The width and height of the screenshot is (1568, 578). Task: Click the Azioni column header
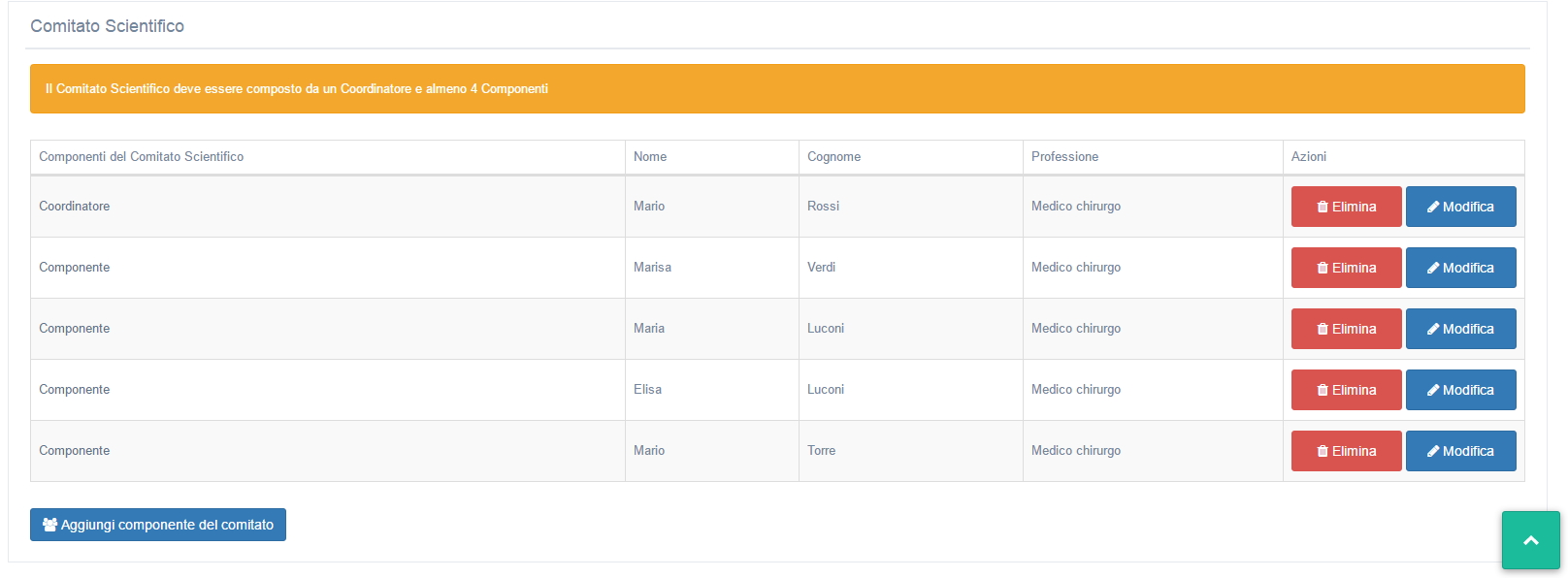(x=1308, y=156)
